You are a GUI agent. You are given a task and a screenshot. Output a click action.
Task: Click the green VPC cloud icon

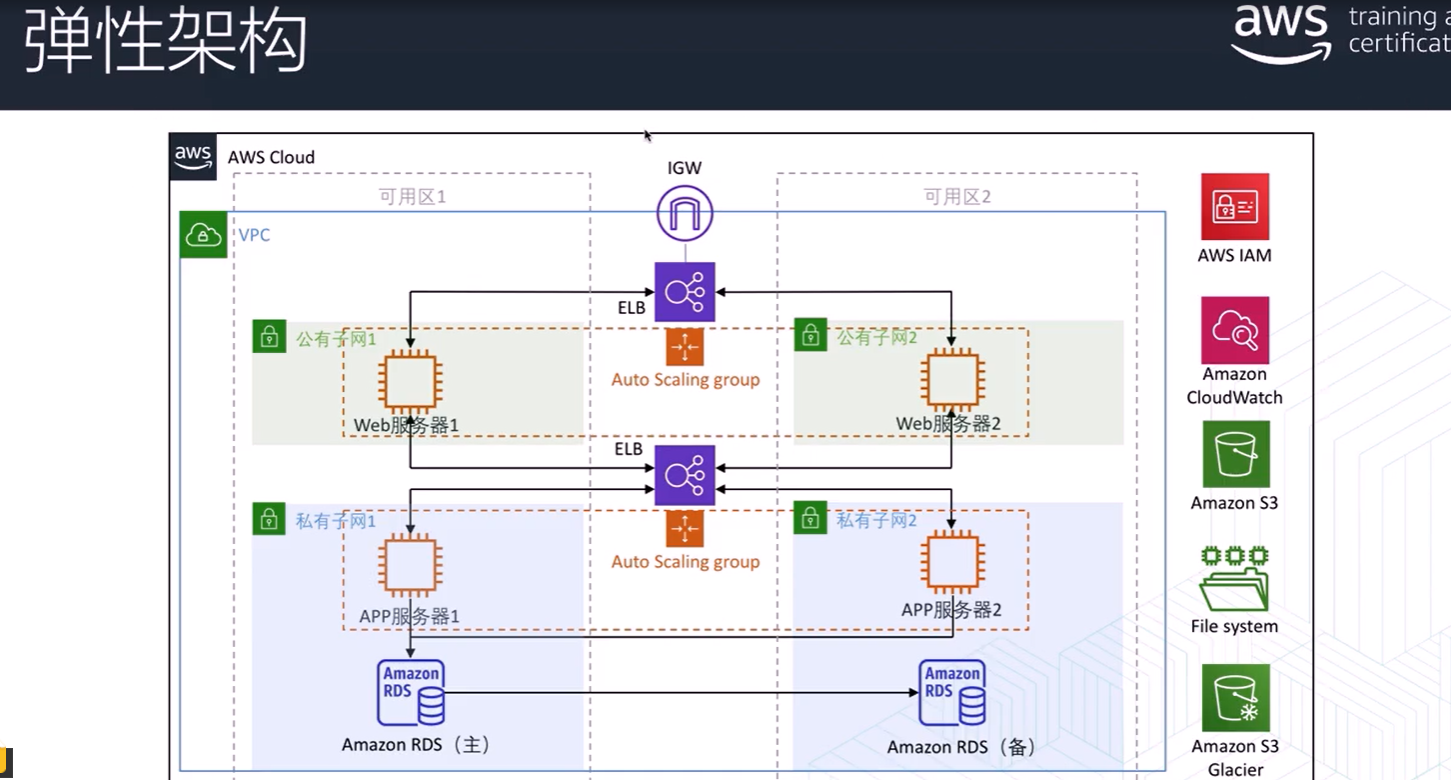[x=203, y=235]
